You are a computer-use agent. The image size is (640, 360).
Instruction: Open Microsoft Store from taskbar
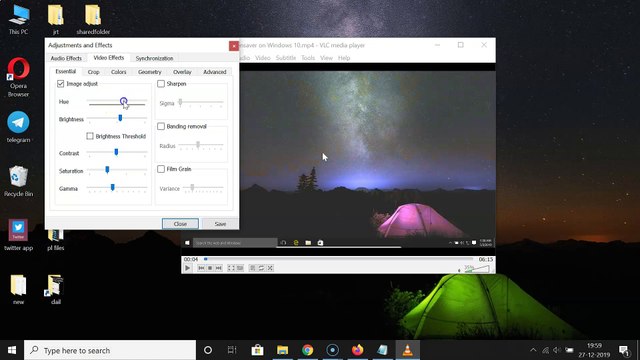point(258,350)
